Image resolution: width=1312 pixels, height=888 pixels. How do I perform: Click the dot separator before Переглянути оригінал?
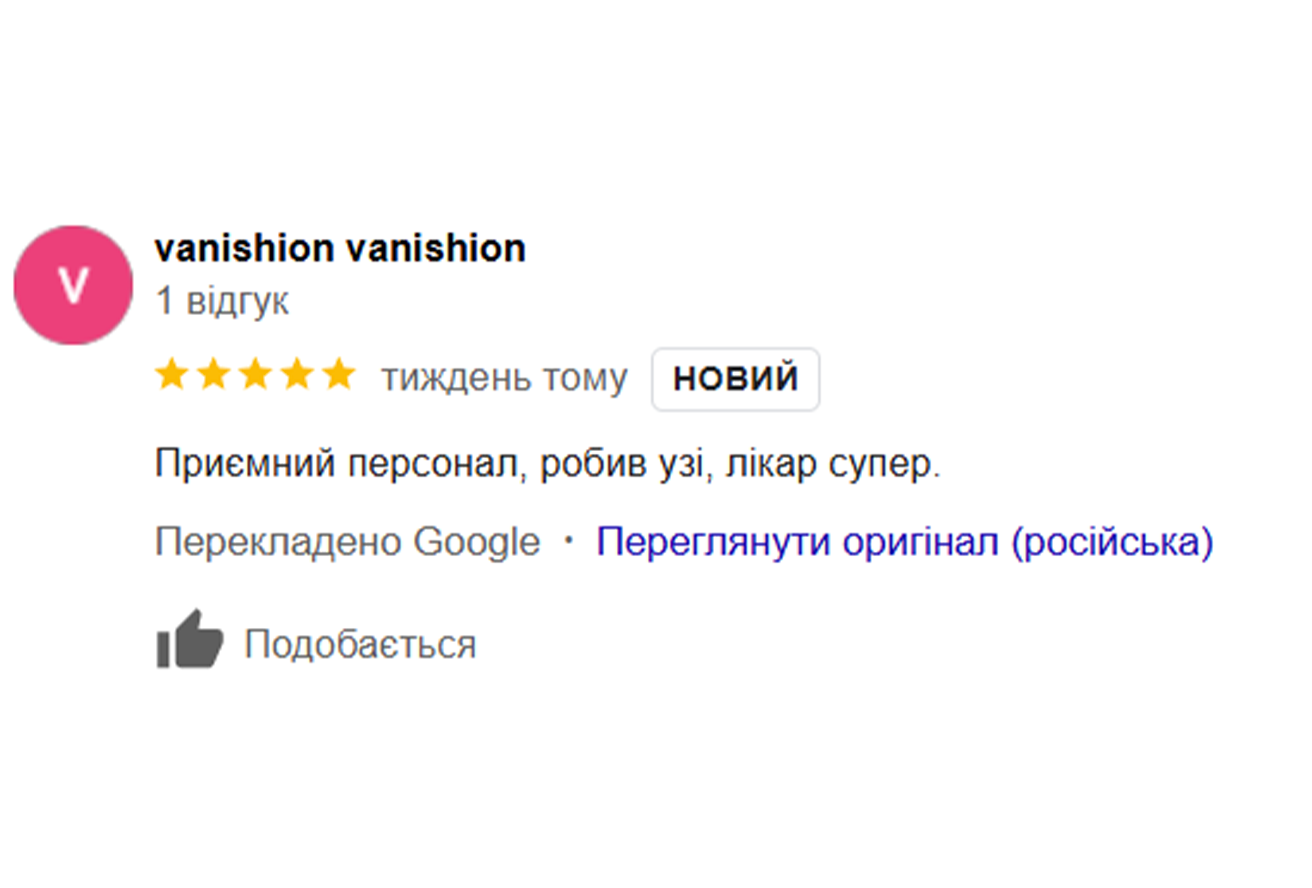tap(569, 541)
